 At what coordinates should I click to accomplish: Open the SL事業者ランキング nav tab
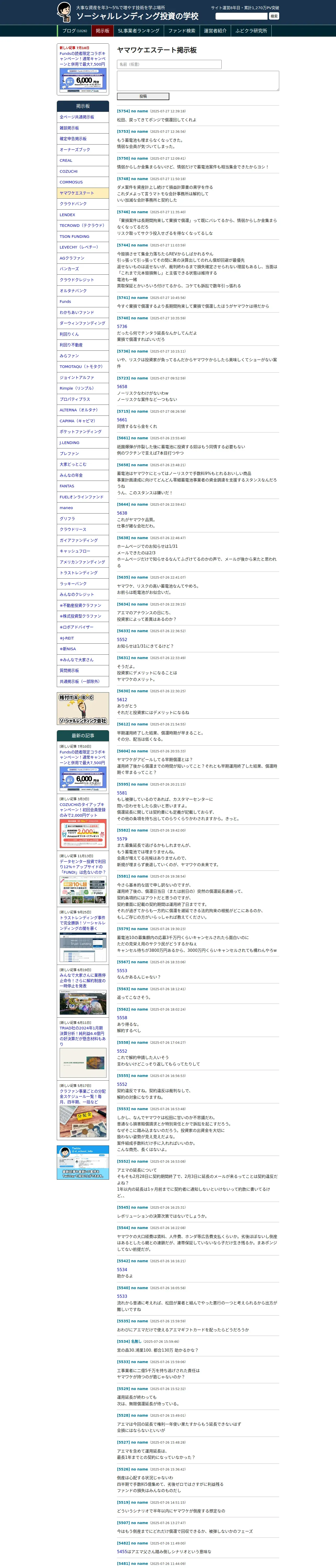138,31
